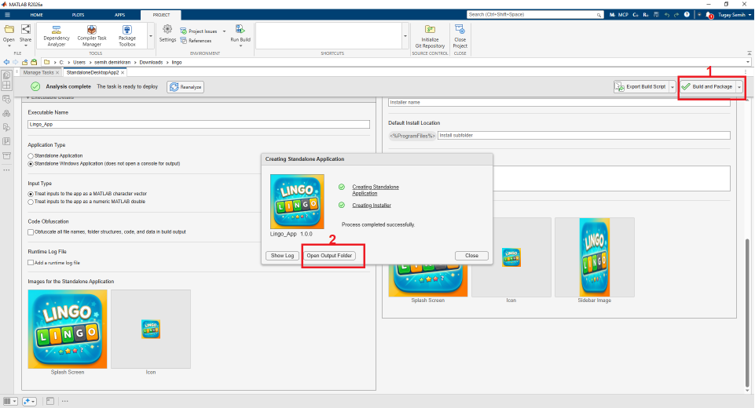Select the StandaloneDesktopApp2 tab
The height and width of the screenshot is (408, 755).
(94, 73)
